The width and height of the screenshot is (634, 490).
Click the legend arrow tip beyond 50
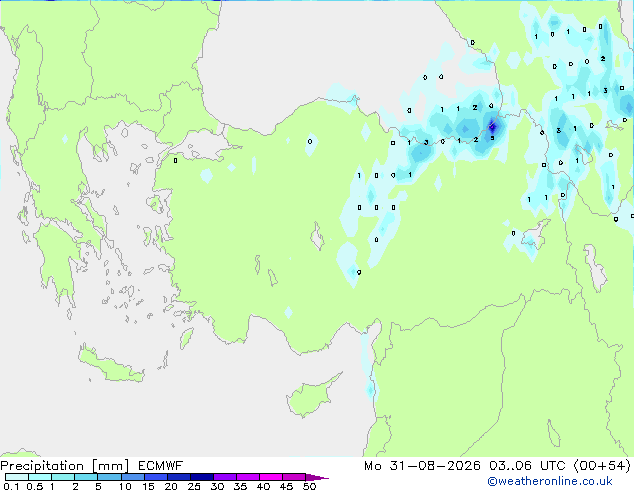point(317,477)
